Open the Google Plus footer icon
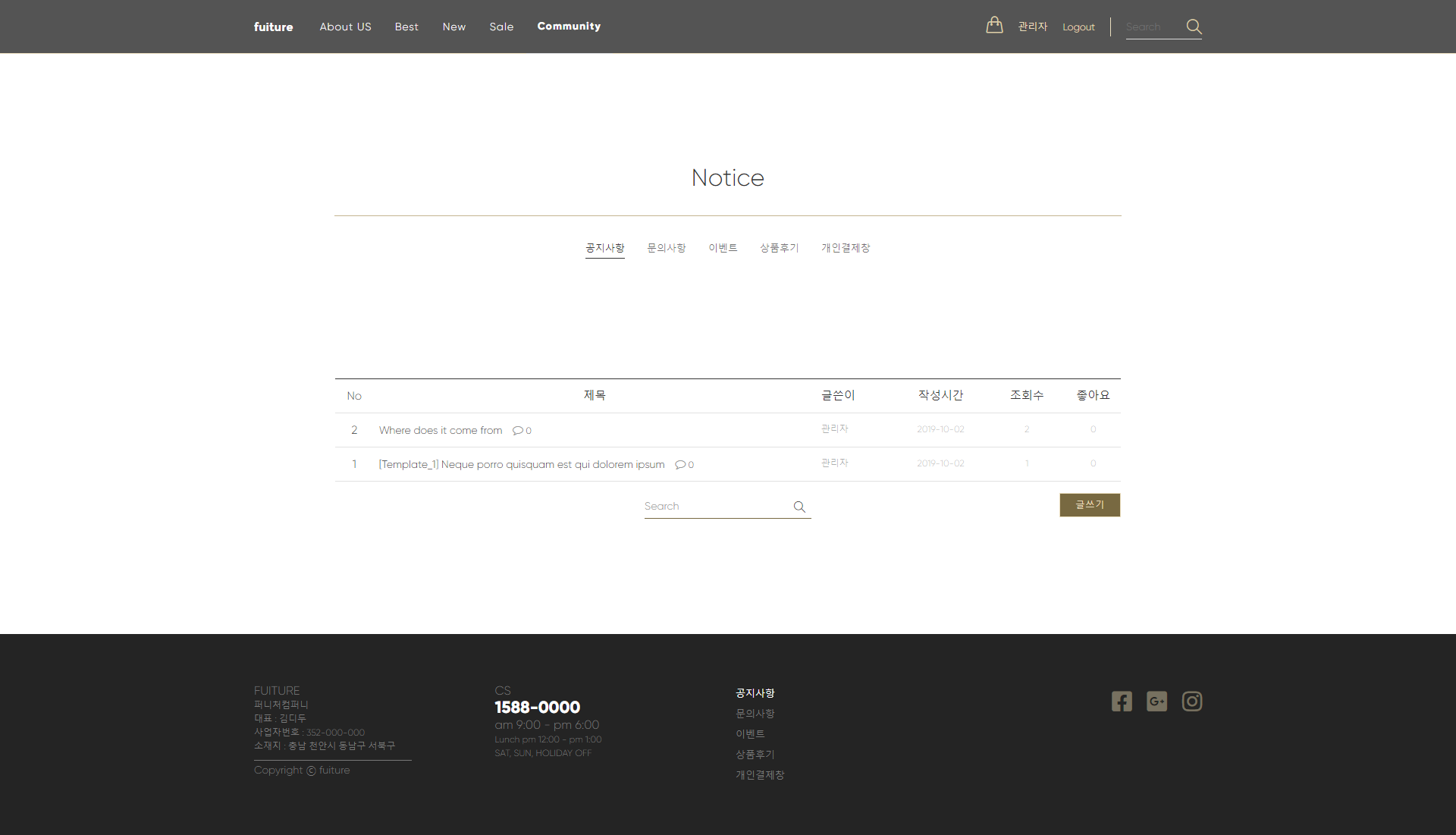This screenshot has width=1456, height=835. click(1156, 702)
